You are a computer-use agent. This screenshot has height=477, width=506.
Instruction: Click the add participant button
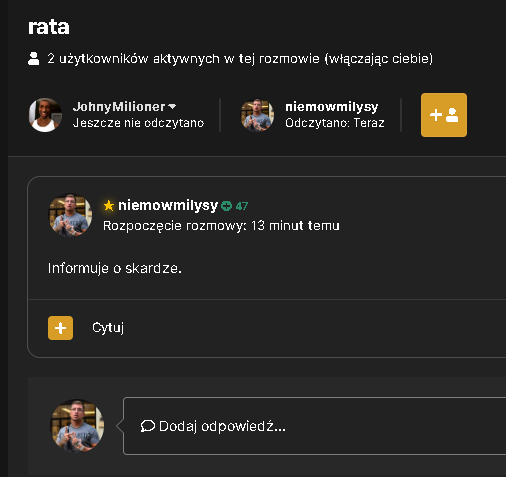tap(444, 115)
